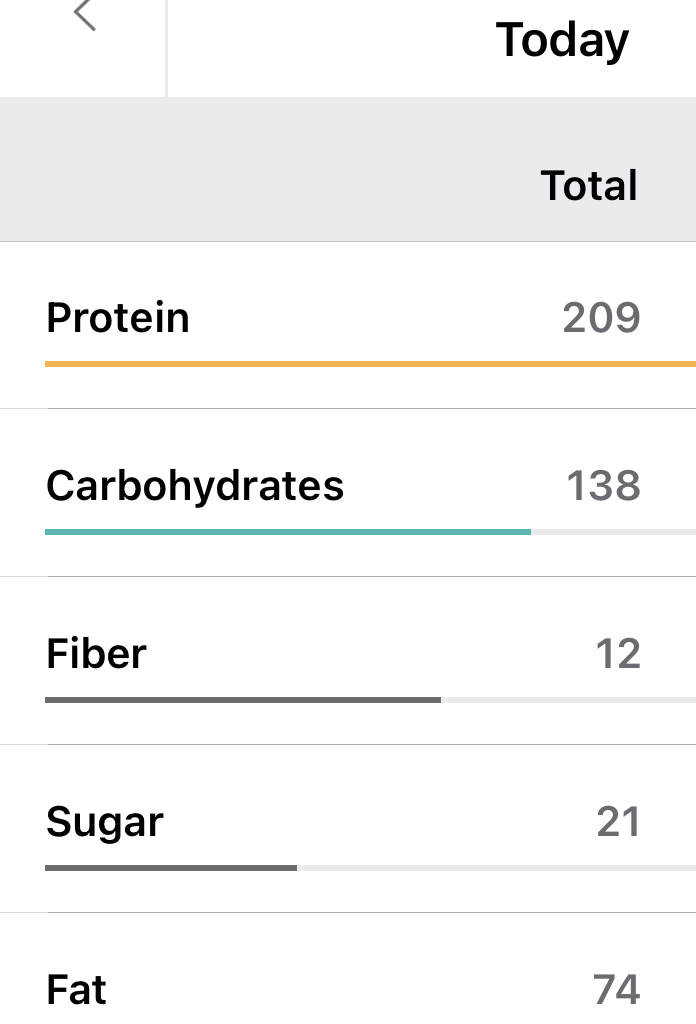Click the Total column header

(x=589, y=186)
